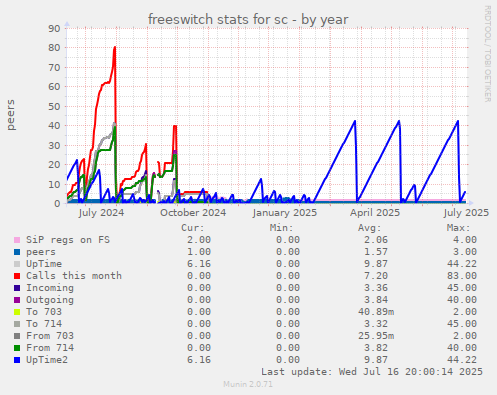497x395 pixels.
Task: Click SiP regs on FS current value 2.00
Action: 199,240
